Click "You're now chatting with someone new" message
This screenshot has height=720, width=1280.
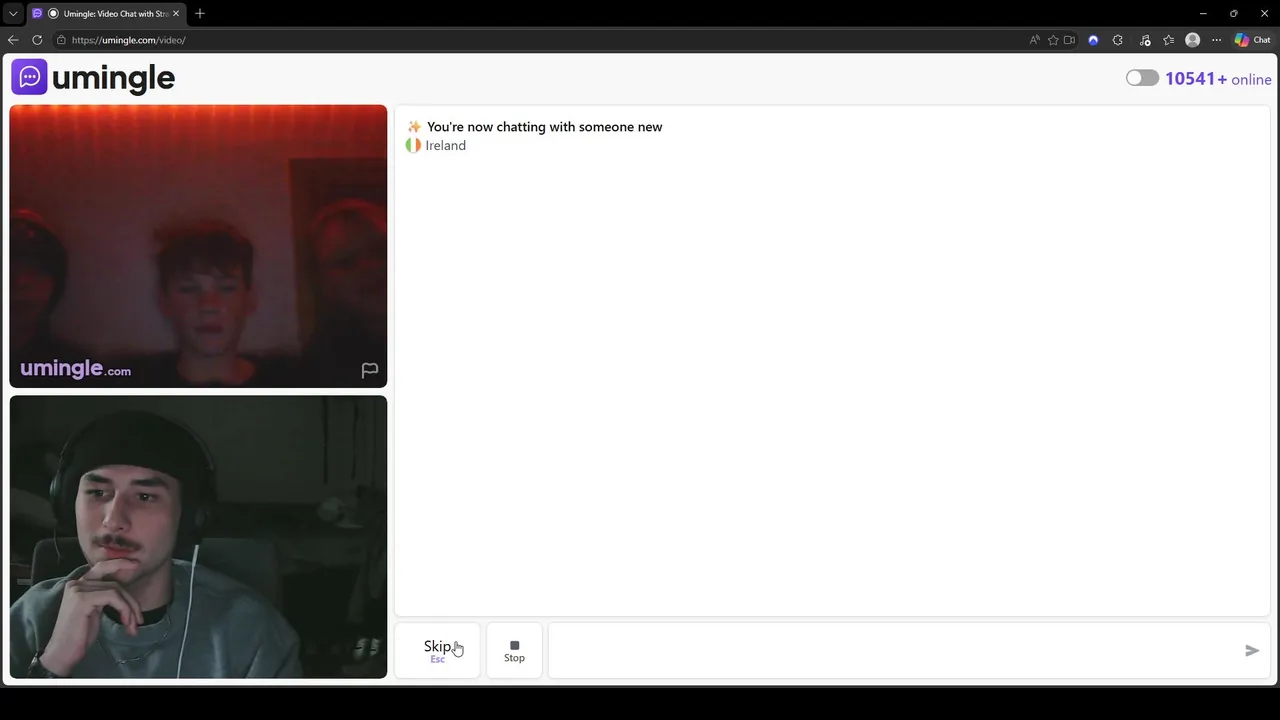click(x=544, y=127)
